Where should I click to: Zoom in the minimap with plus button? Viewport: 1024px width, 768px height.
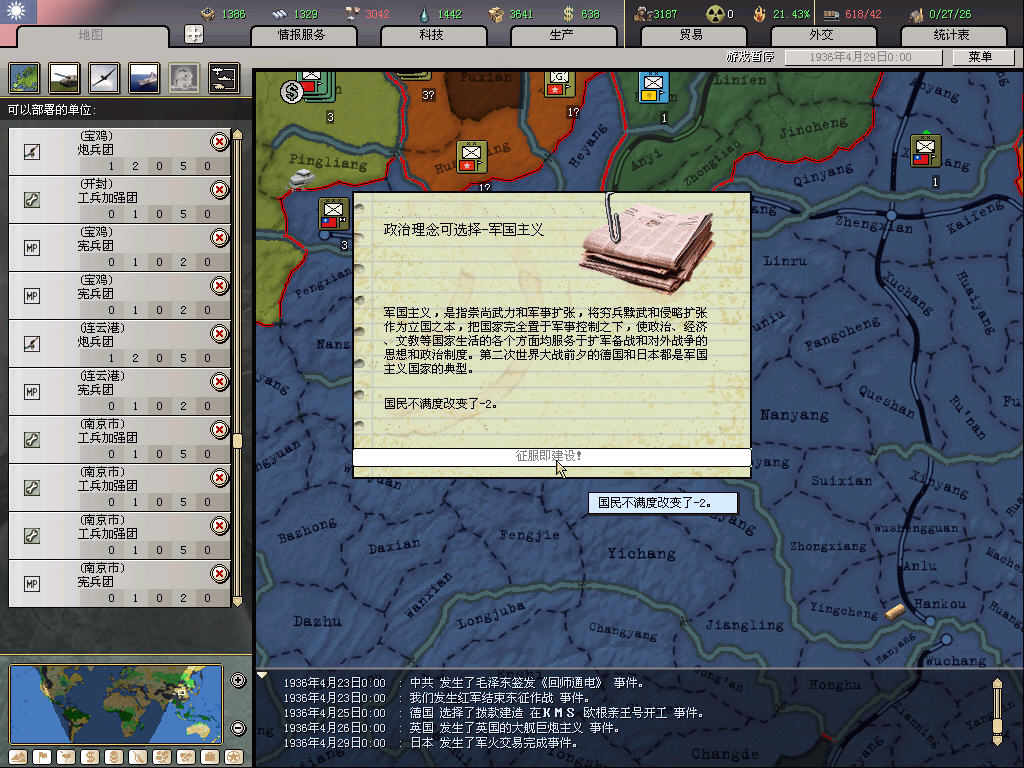pyautogui.click(x=238, y=681)
